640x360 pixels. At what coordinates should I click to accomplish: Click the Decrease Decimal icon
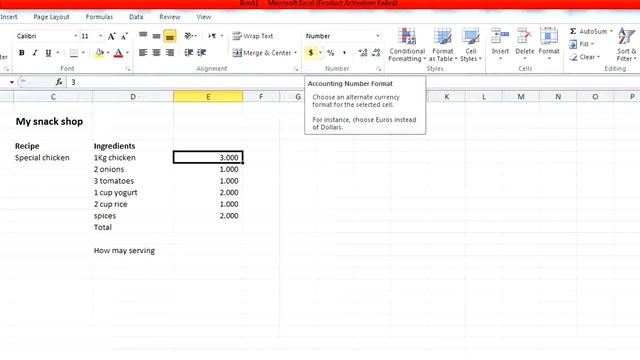(x=376, y=53)
